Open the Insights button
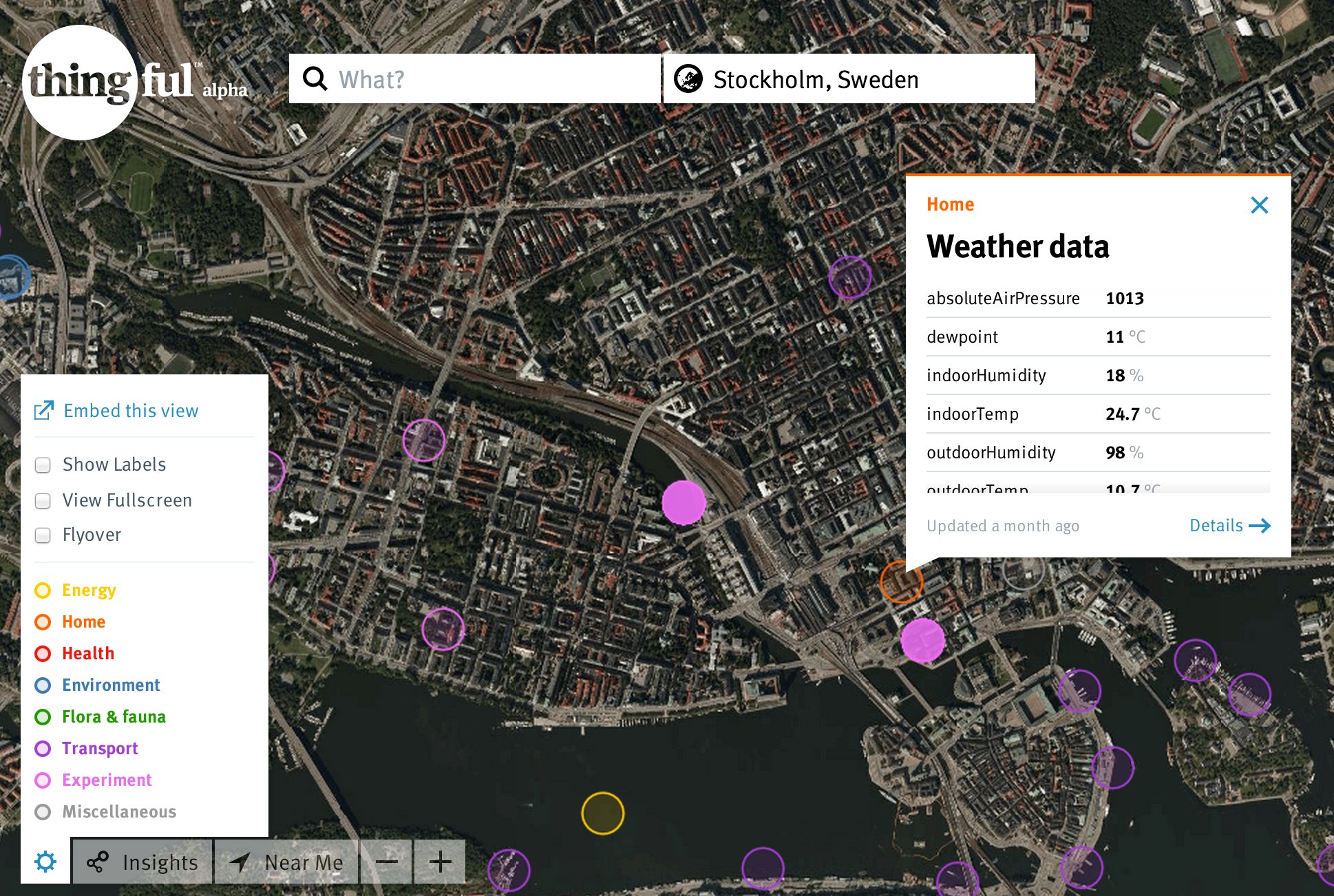Viewport: 1334px width, 896px height. coord(142,862)
